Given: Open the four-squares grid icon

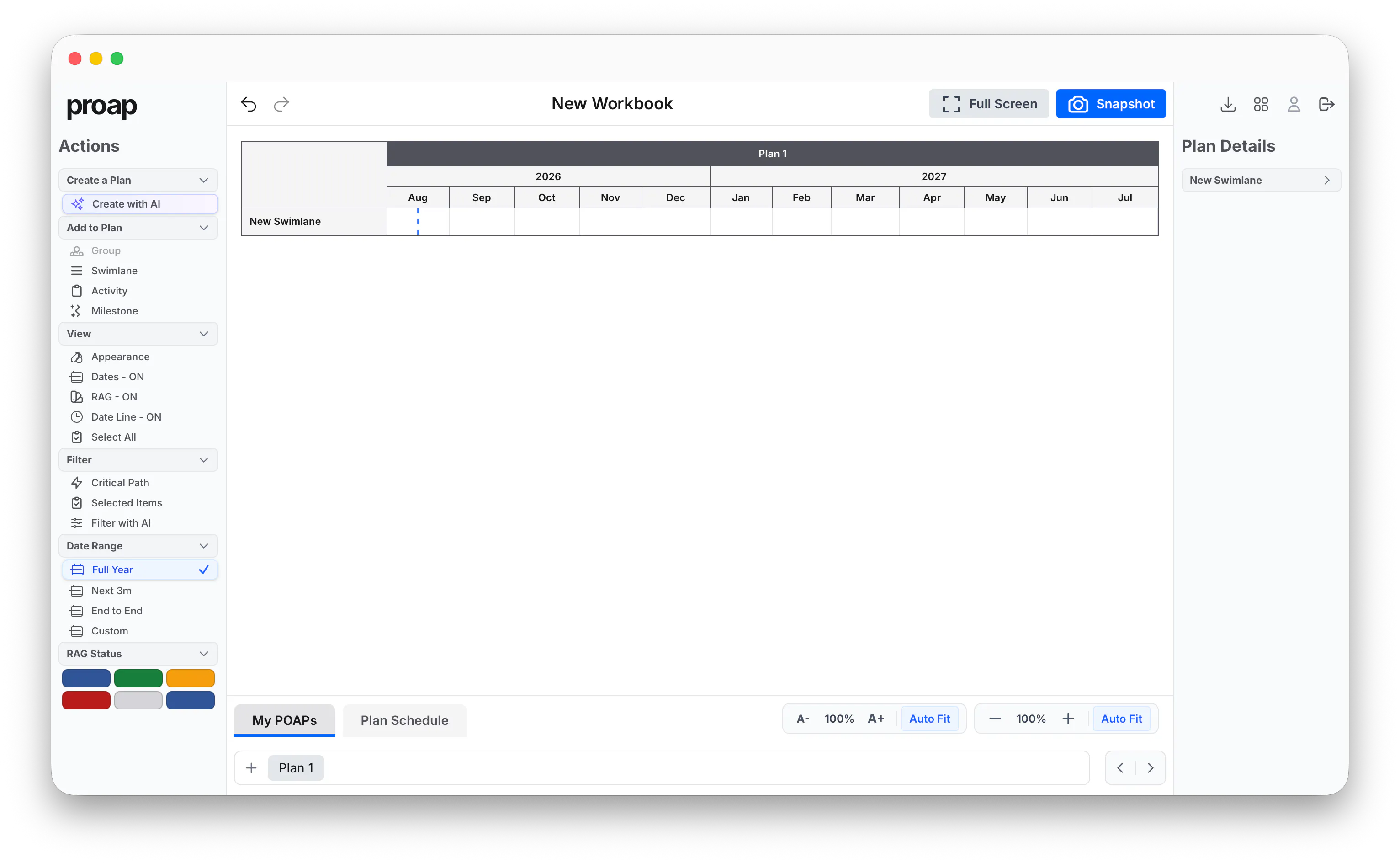Looking at the screenshot, I should (x=1261, y=105).
